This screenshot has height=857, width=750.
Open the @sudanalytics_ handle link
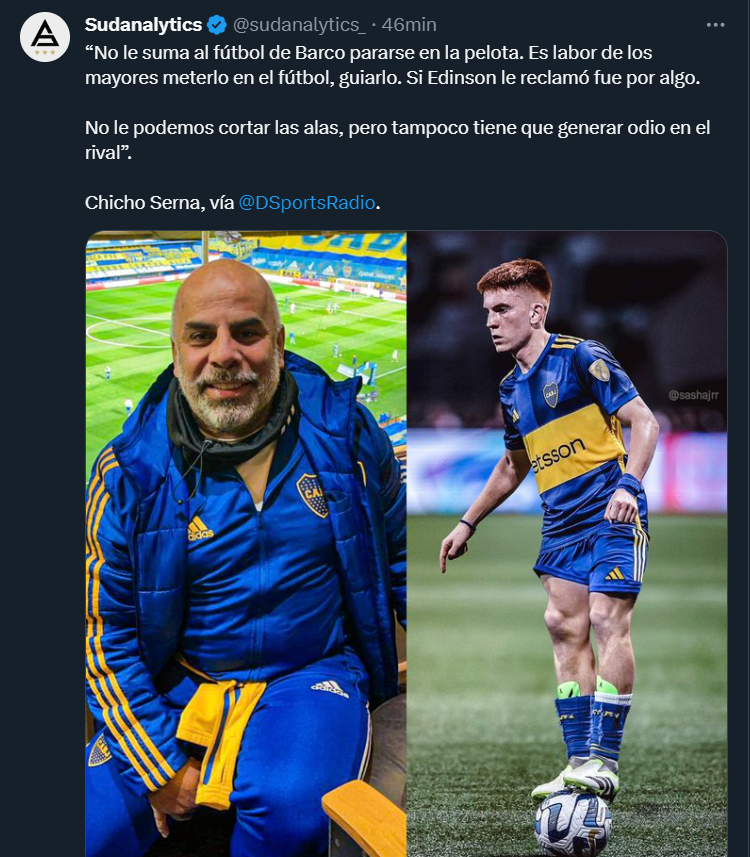298,25
